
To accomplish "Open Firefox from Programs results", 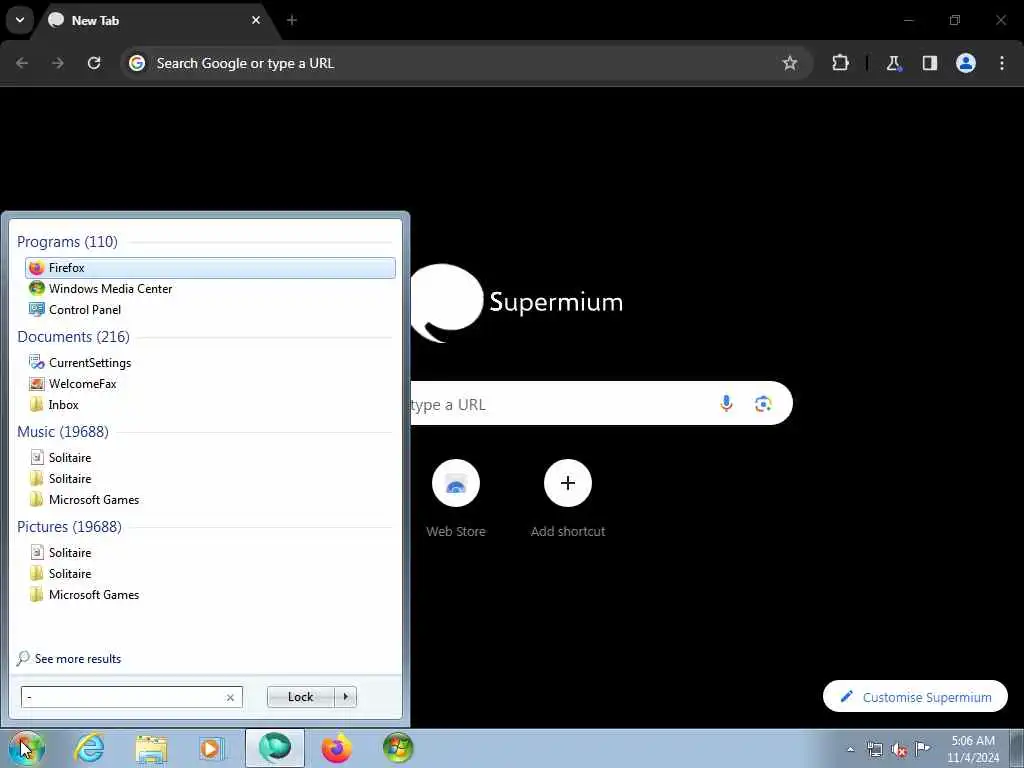I will [x=210, y=268].
